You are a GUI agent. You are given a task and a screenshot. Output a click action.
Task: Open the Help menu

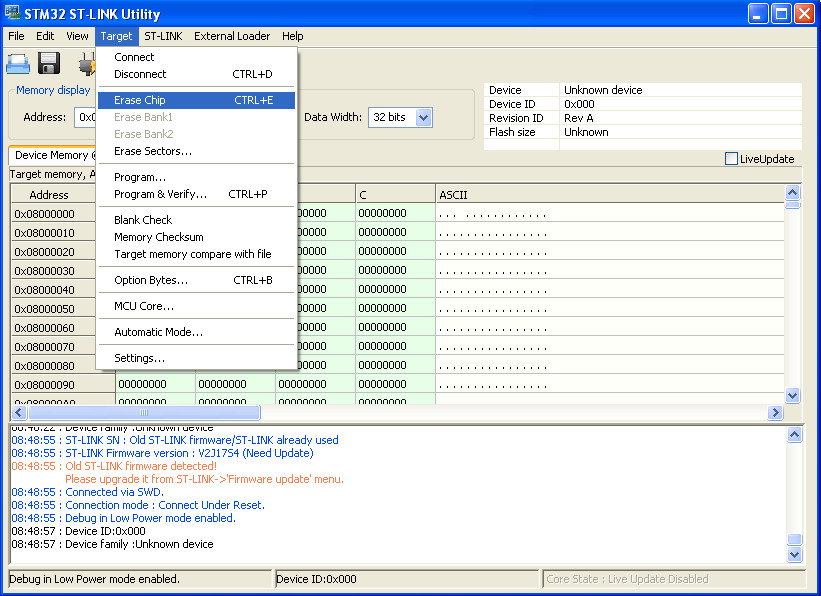click(x=293, y=36)
